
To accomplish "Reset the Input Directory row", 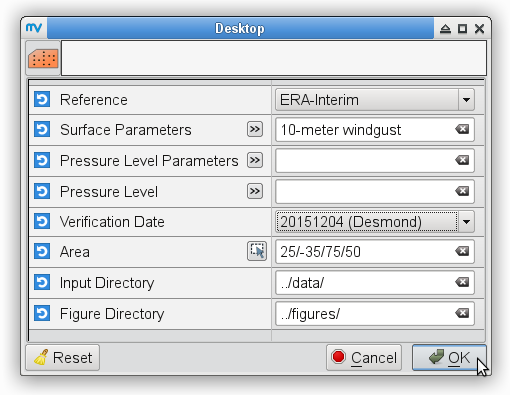I will coord(42,282).
